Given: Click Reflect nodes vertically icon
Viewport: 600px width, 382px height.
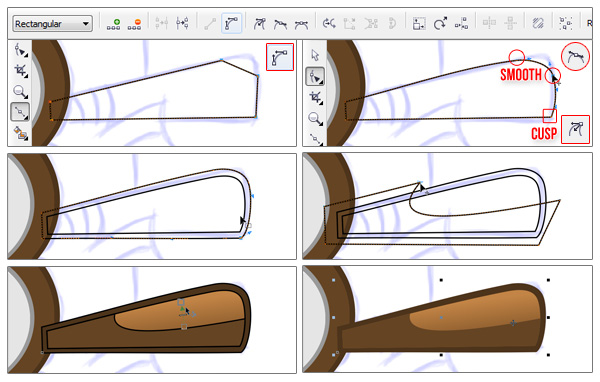Looking at the screenshot, I should click(x=510, y=23).
